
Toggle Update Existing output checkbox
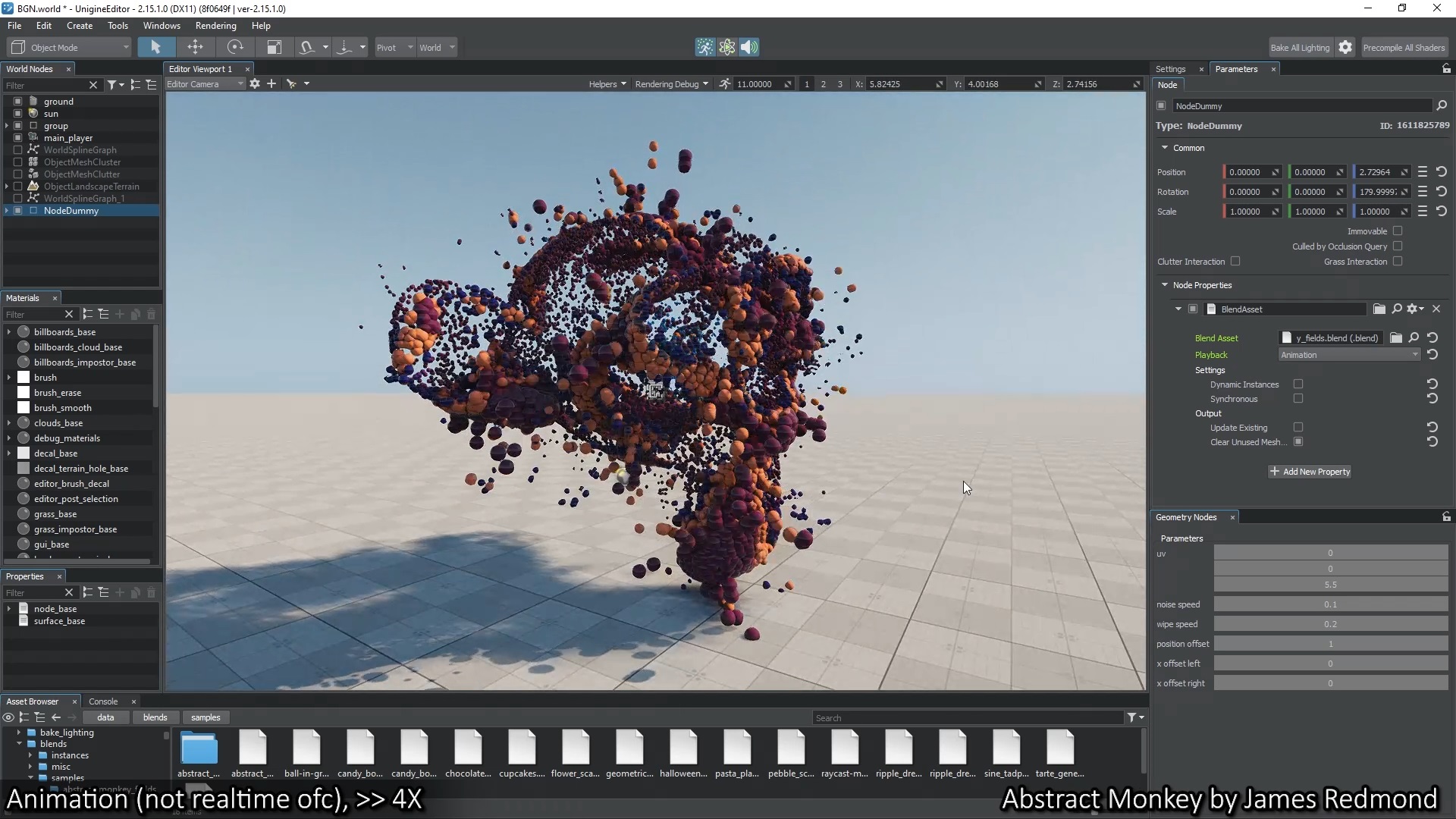1298,427
